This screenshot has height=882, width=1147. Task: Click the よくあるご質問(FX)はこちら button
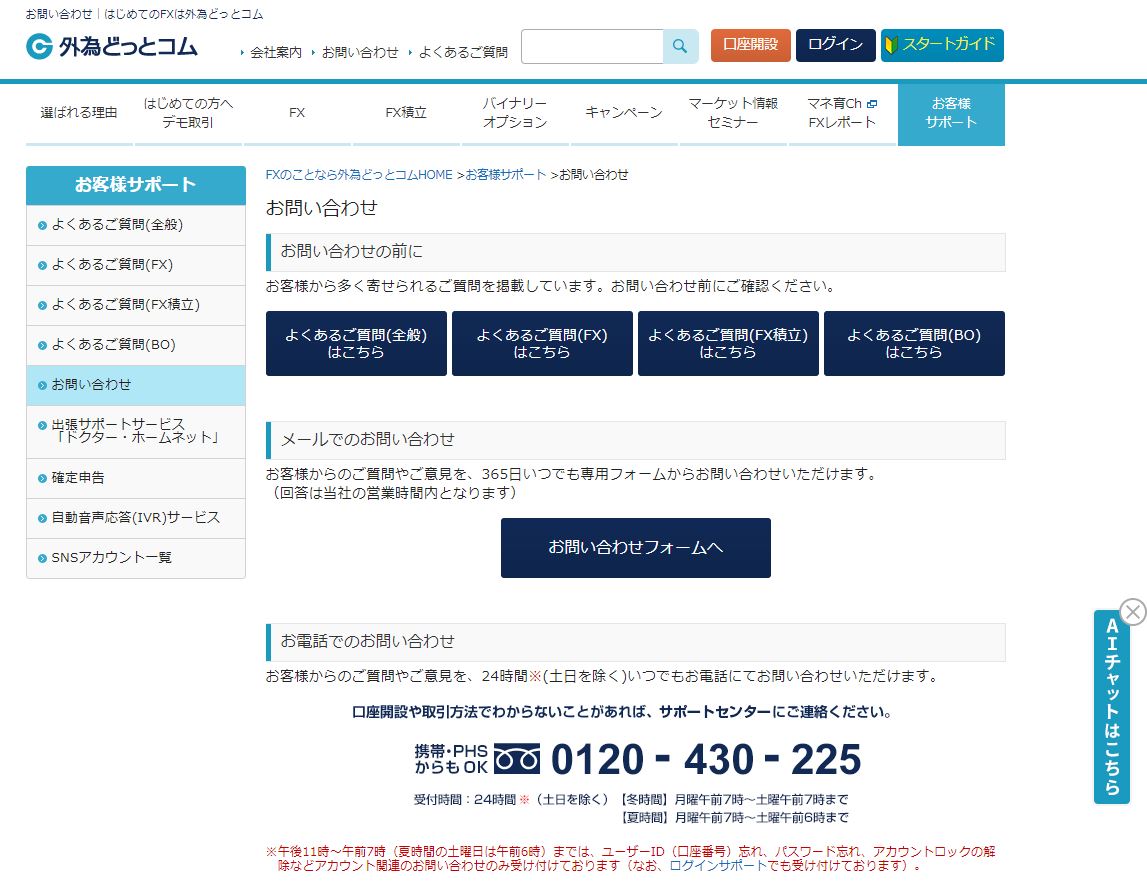click(542, 344)
